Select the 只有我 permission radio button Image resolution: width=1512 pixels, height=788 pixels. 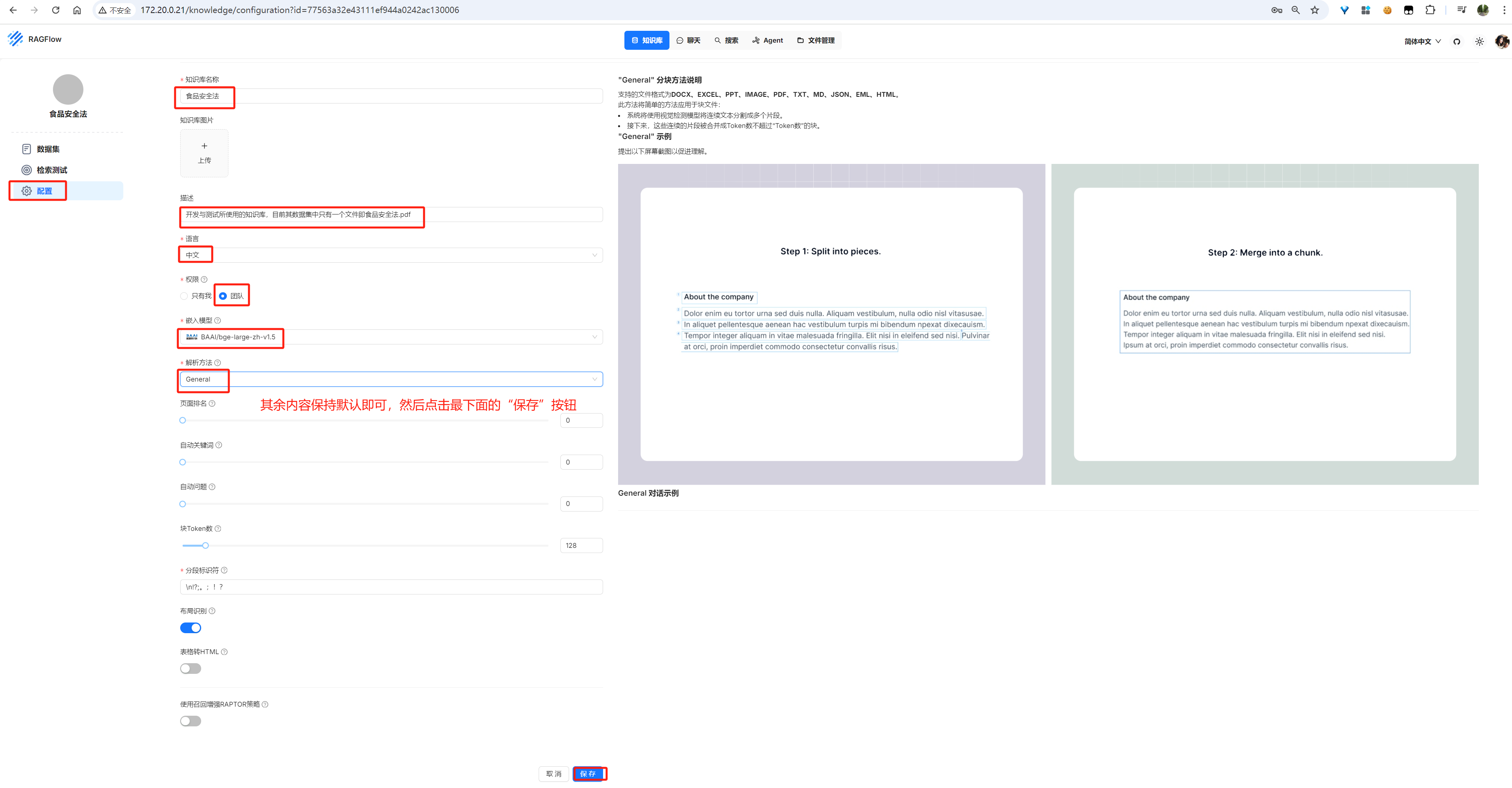click(x=184, y=296)
